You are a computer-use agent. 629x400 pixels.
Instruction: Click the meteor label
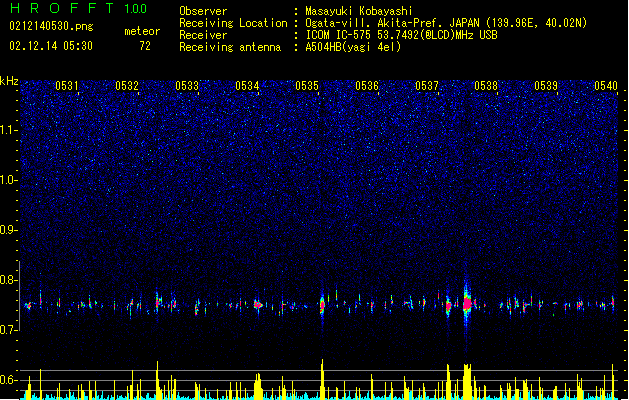(142, 32)
